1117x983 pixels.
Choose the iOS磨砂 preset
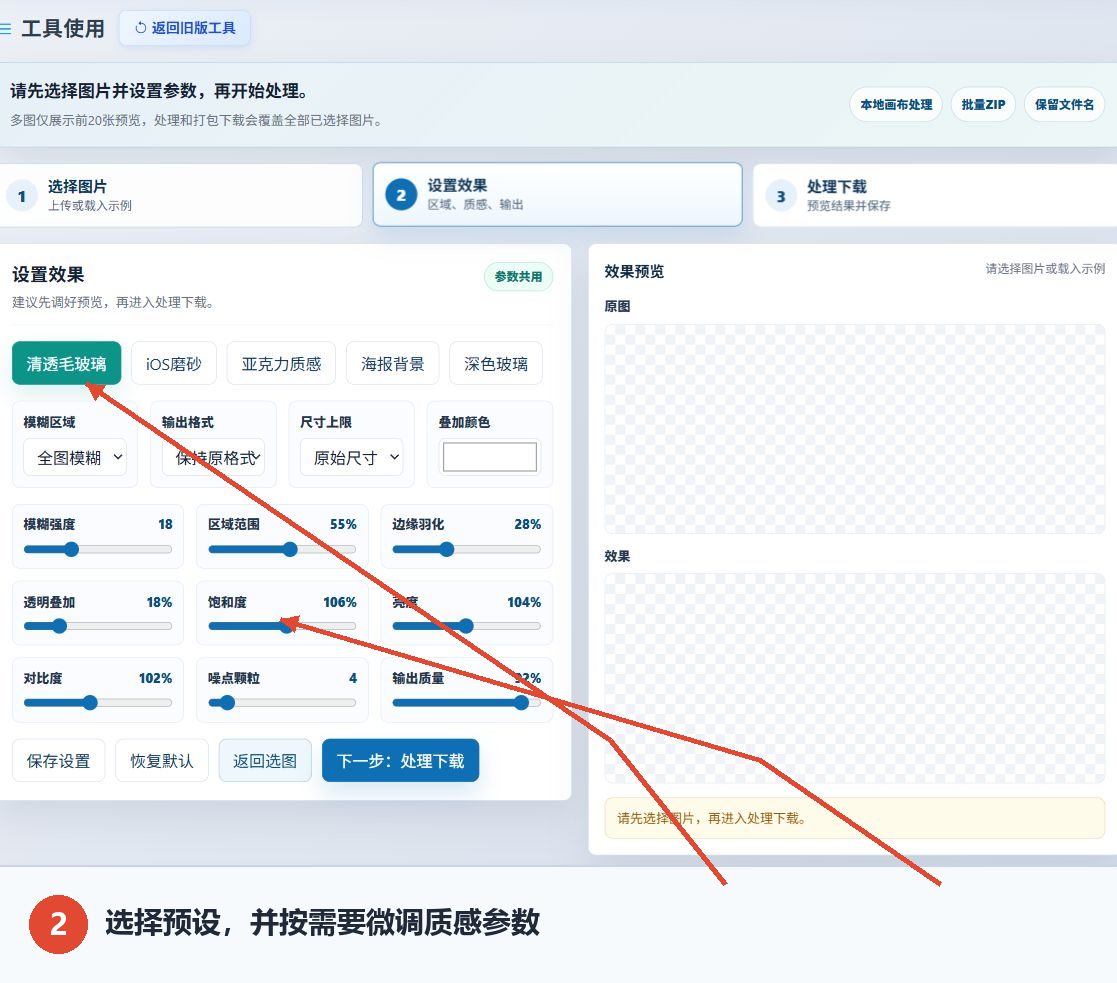click(174, 363)
